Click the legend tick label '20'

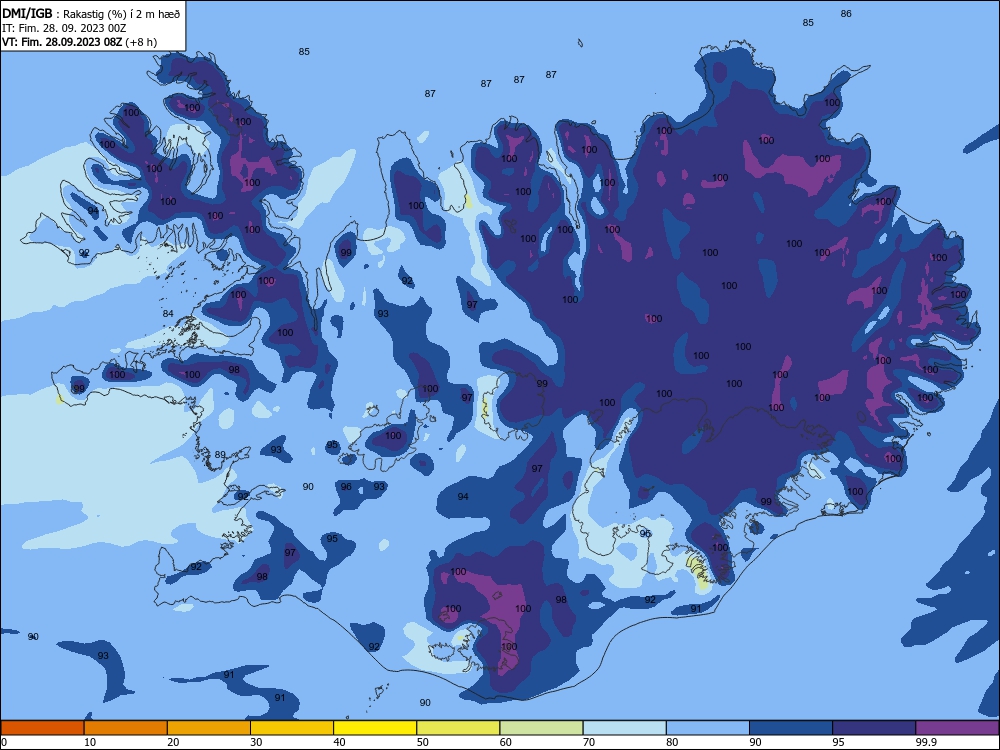click(173, 742)
